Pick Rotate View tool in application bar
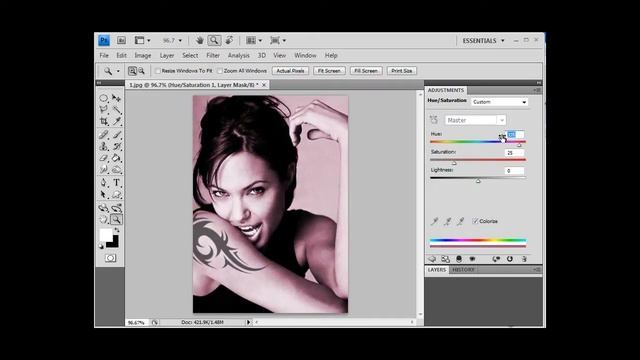This screenshot has height=360, width=640. [x=229, y=40]
